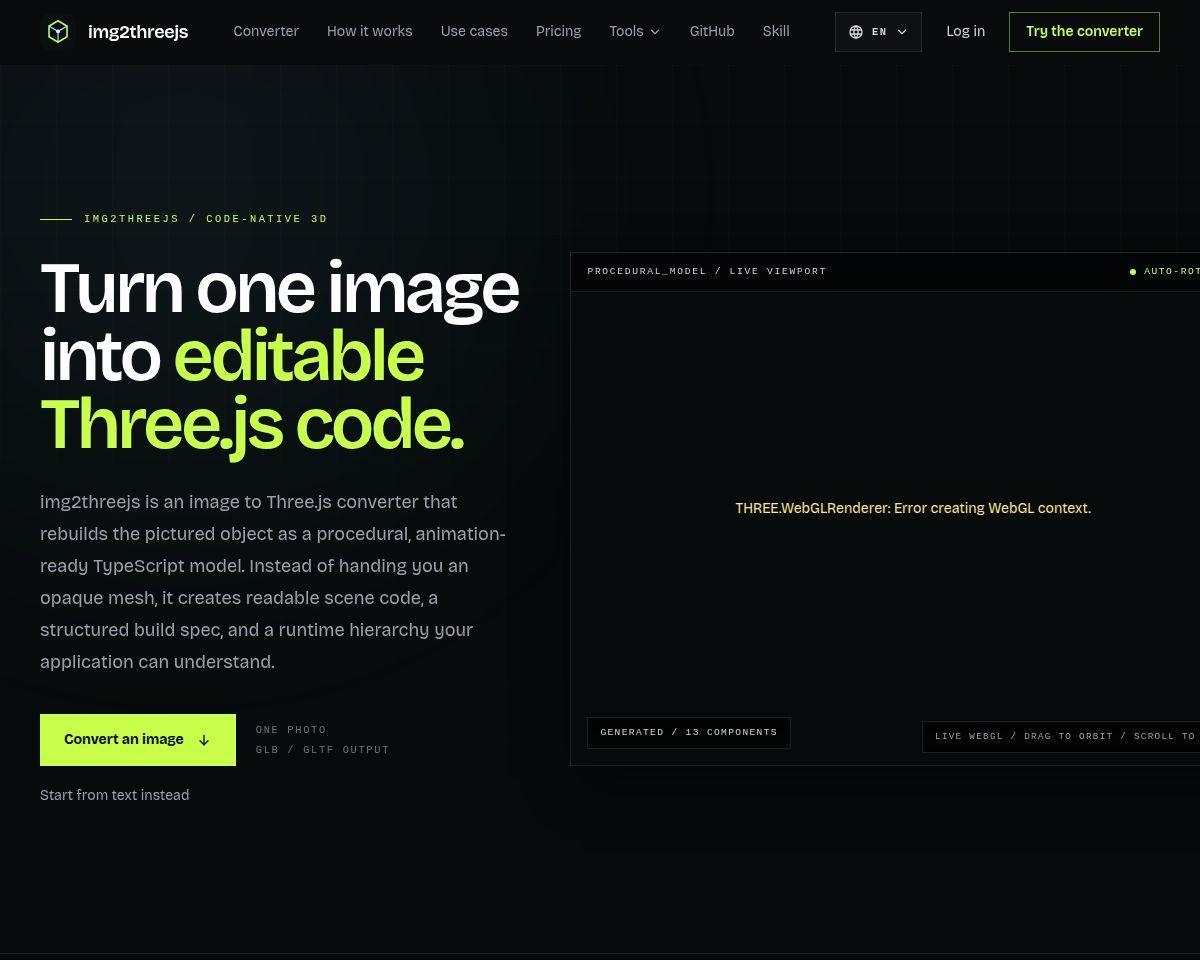The image size is (1200, 960).
Task: Click the Convert an image button
Action: point(138,740)
